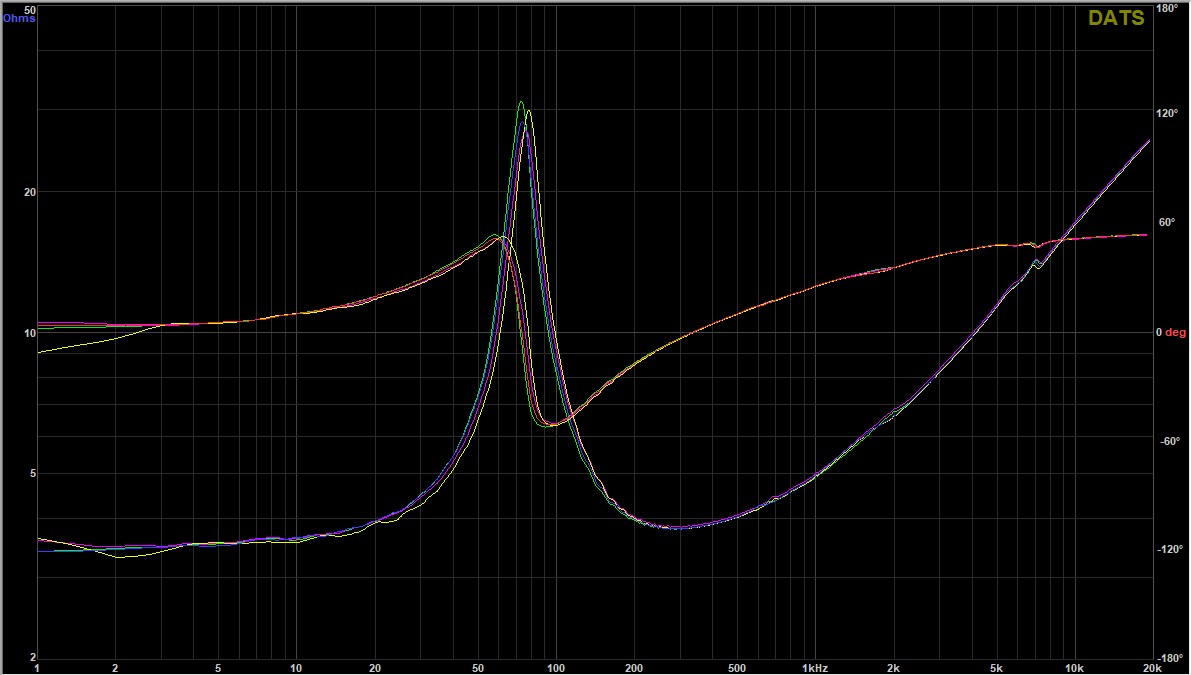Select the 200 frequency axis label
Image resolution: width=1191 pixels, height=675 pixels.
point(633,667)
